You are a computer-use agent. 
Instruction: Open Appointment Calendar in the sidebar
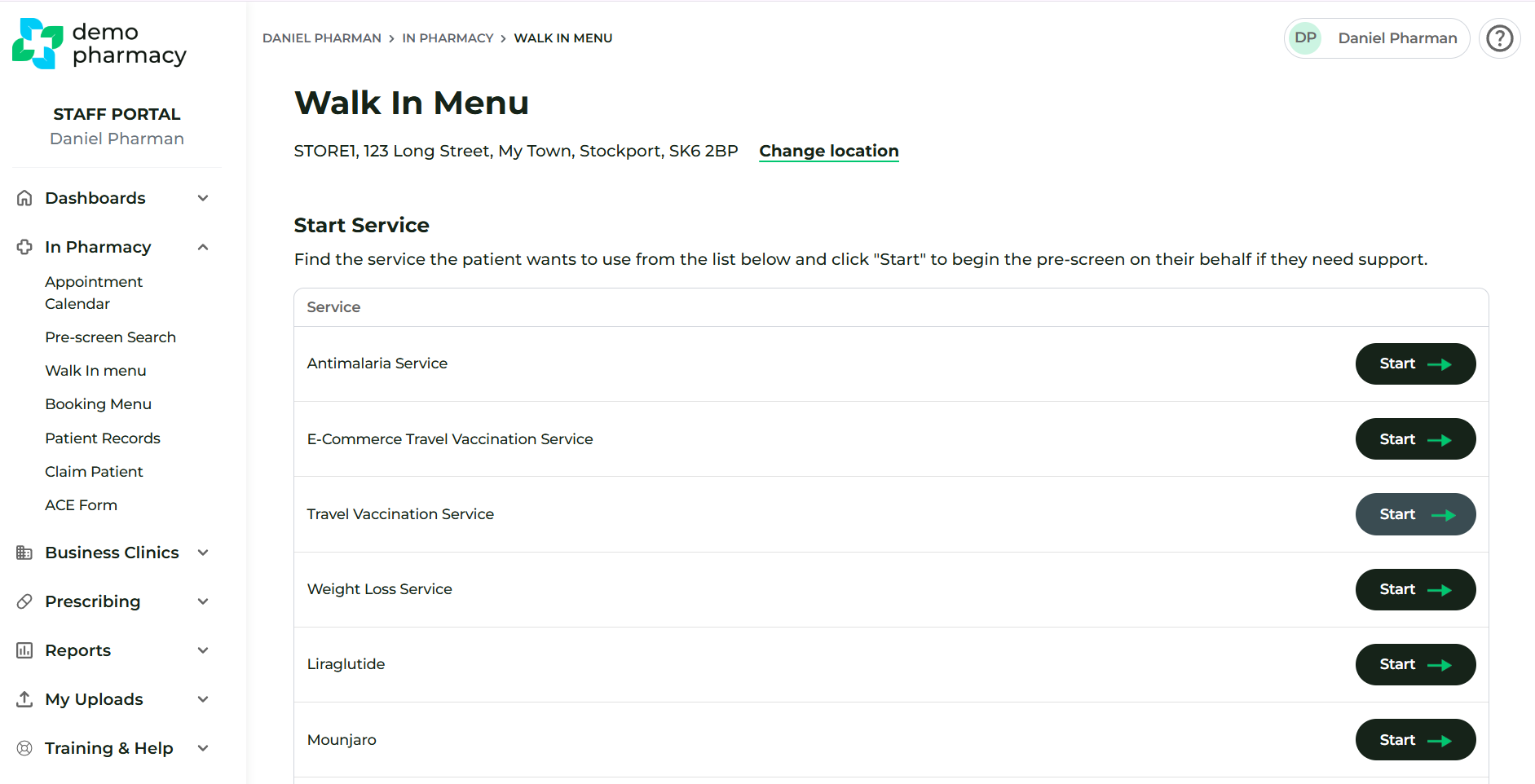(x=94, y=293)
